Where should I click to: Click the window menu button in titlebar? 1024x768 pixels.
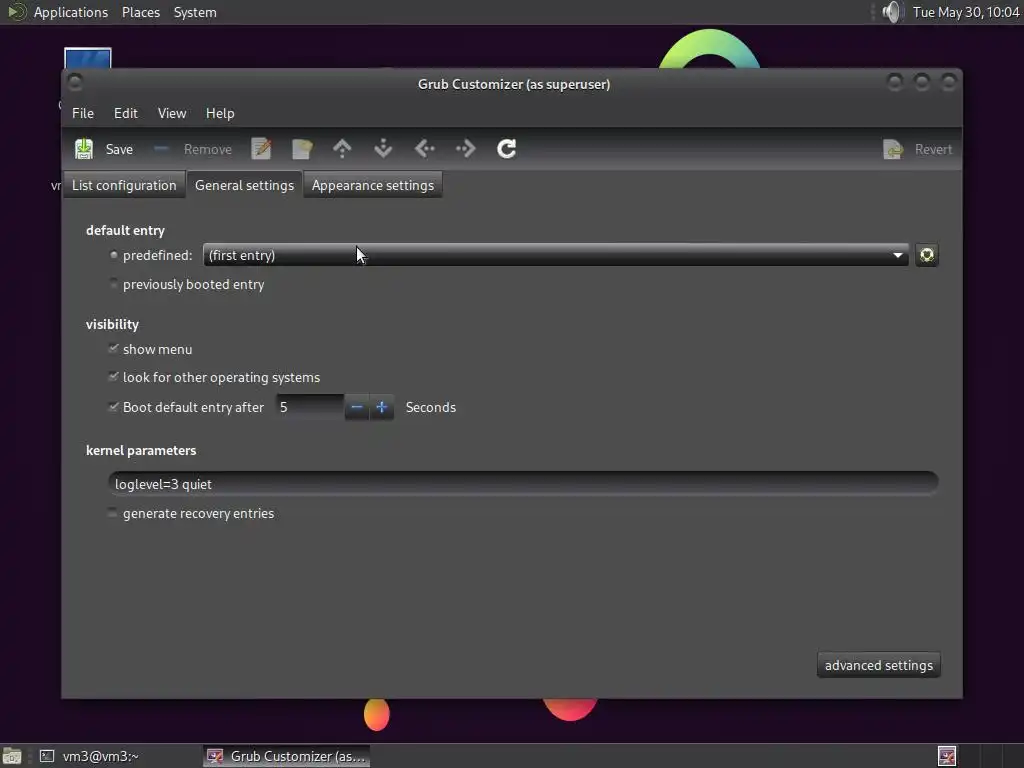tap(74, 82)
